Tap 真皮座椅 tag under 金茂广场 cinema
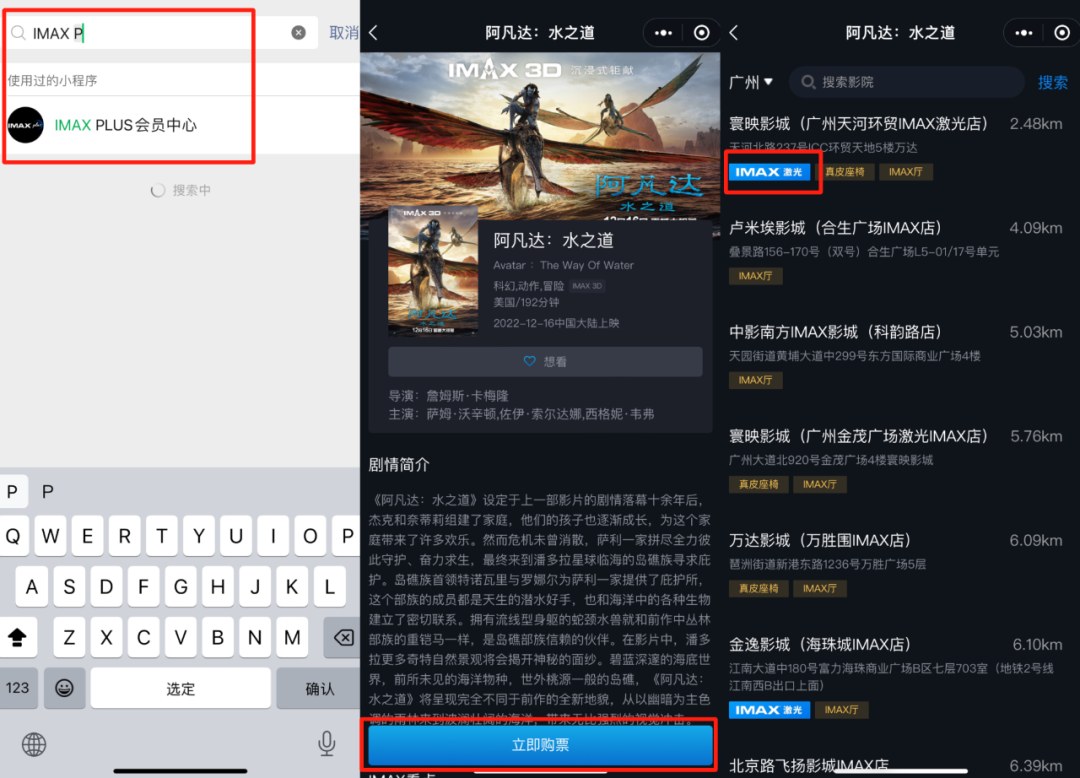Viewport: 1080px width, 778px height. click(758, 484)
